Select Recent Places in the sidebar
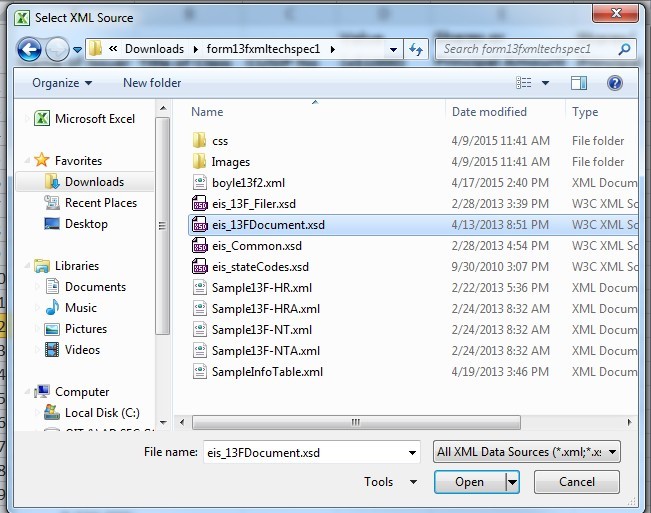 91,203
